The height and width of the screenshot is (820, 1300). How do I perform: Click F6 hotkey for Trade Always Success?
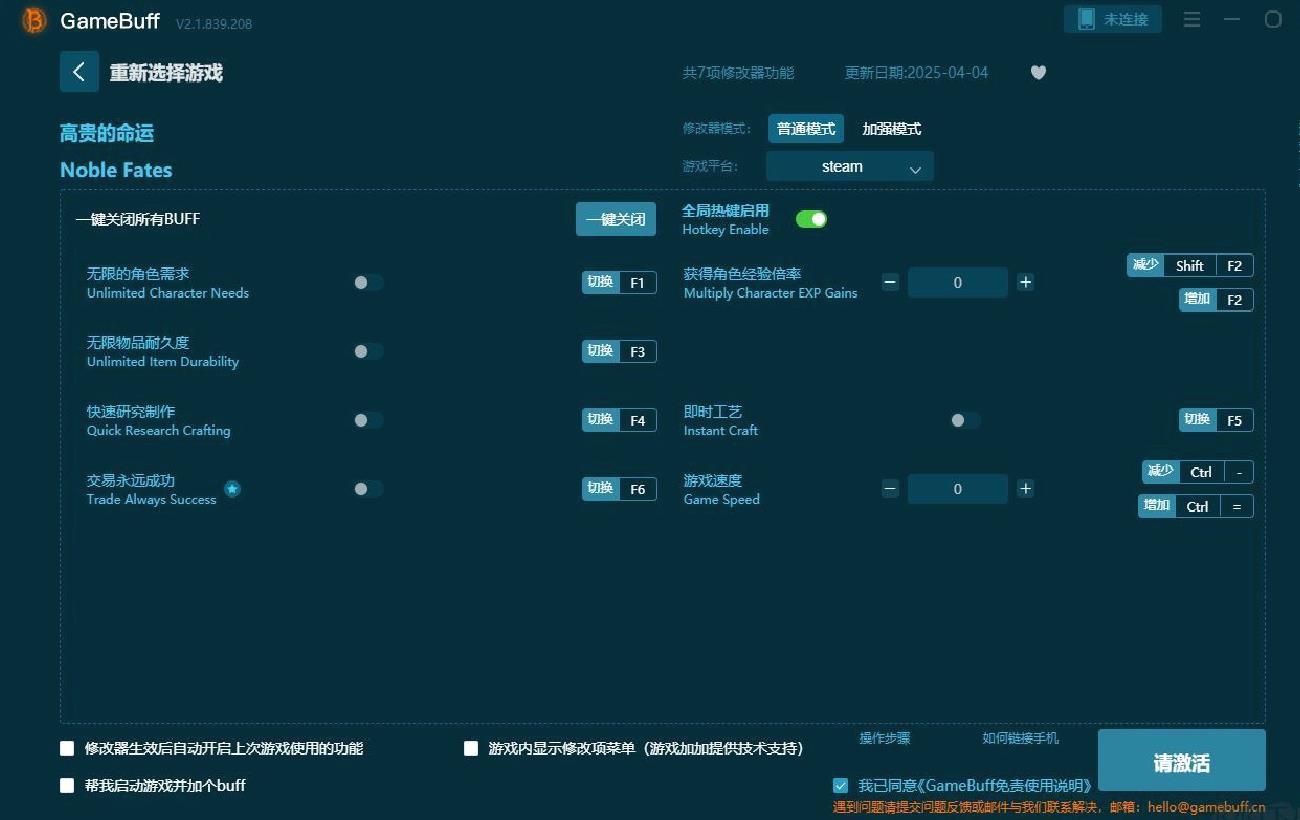click(619, 489)
